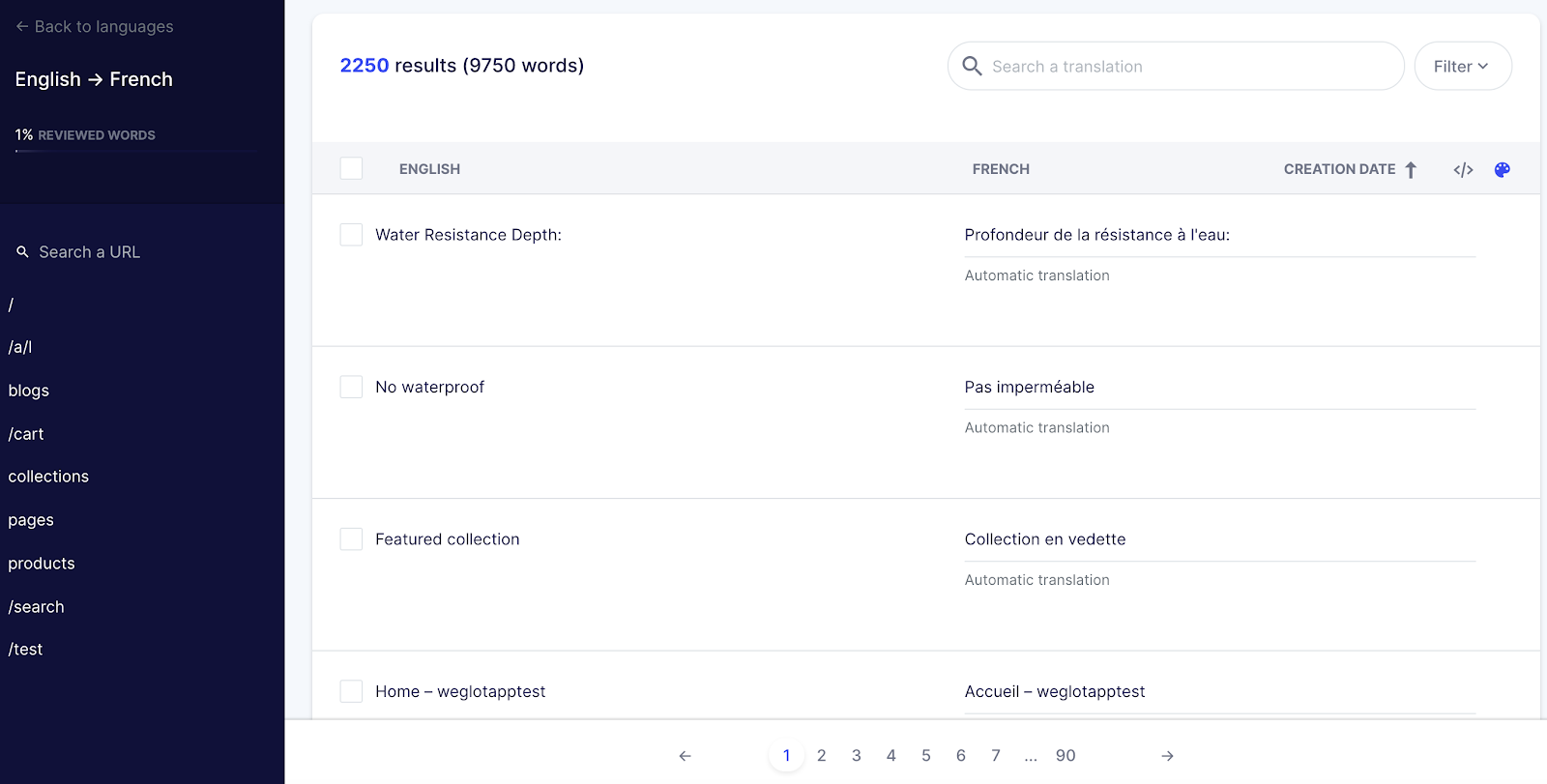The image size is (1547, 784).
Task: Toggle the select-all checkbox in table header
Action: click(351, 168)
